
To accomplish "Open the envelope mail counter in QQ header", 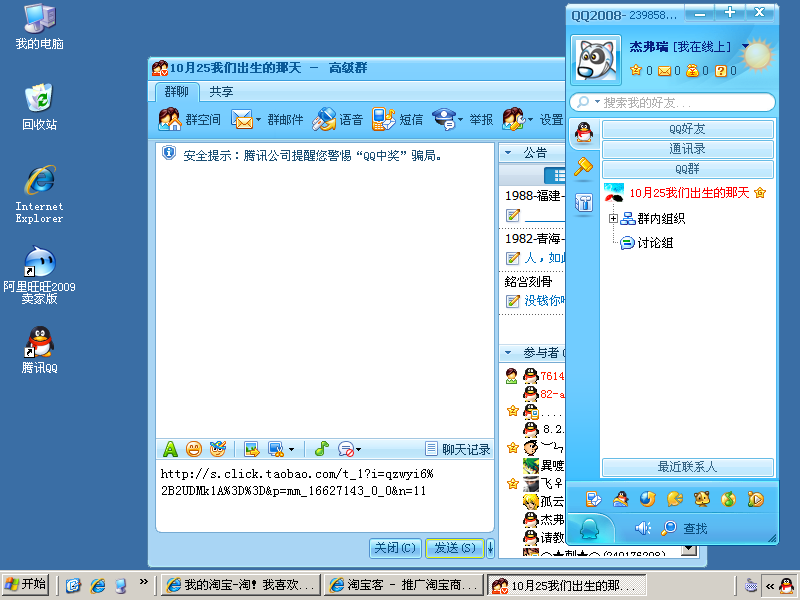I will click(x=664, y=71).
